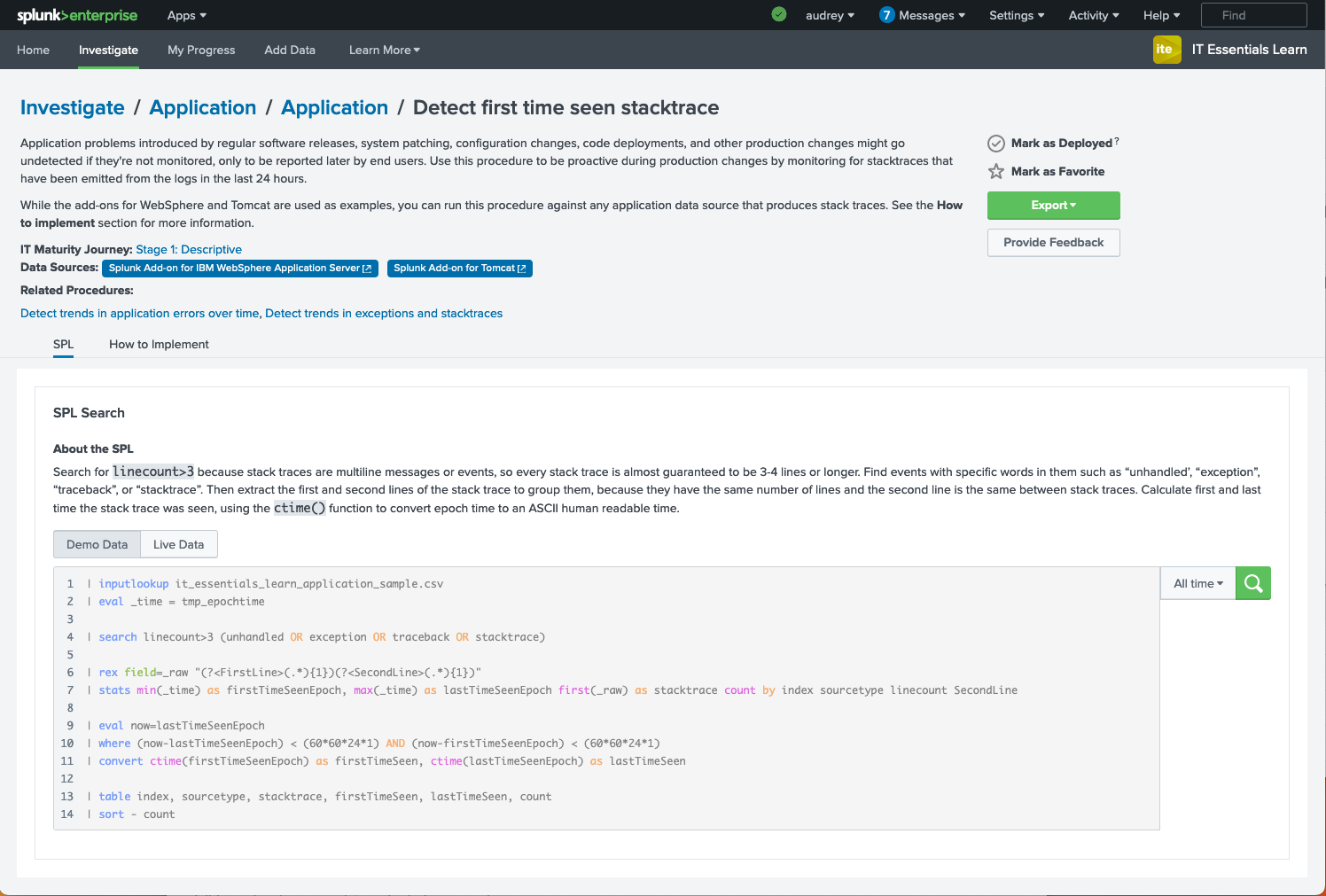Image resolution: width=1326 pixels, height=896 pixels.
Task: Toggle the Mark as Favorite star
Action: point(996,172)
